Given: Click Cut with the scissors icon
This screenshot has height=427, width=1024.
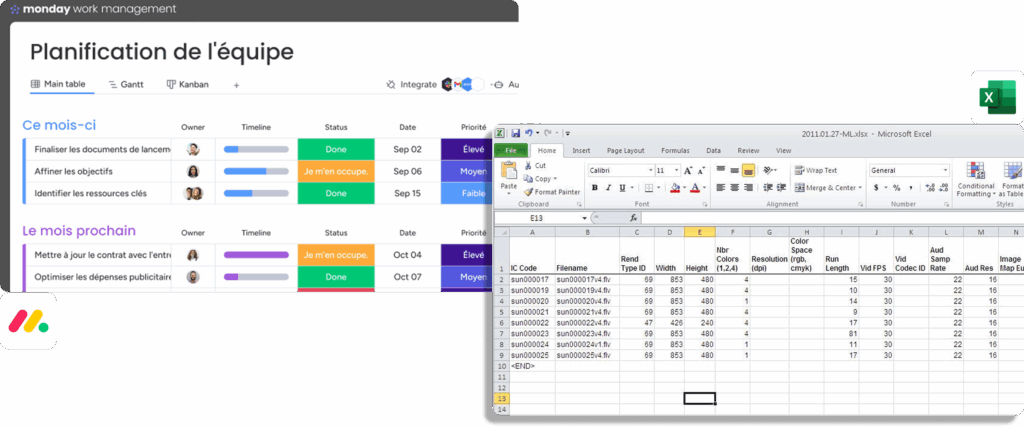Looking at the screenshot, I should tap(535, 166).
